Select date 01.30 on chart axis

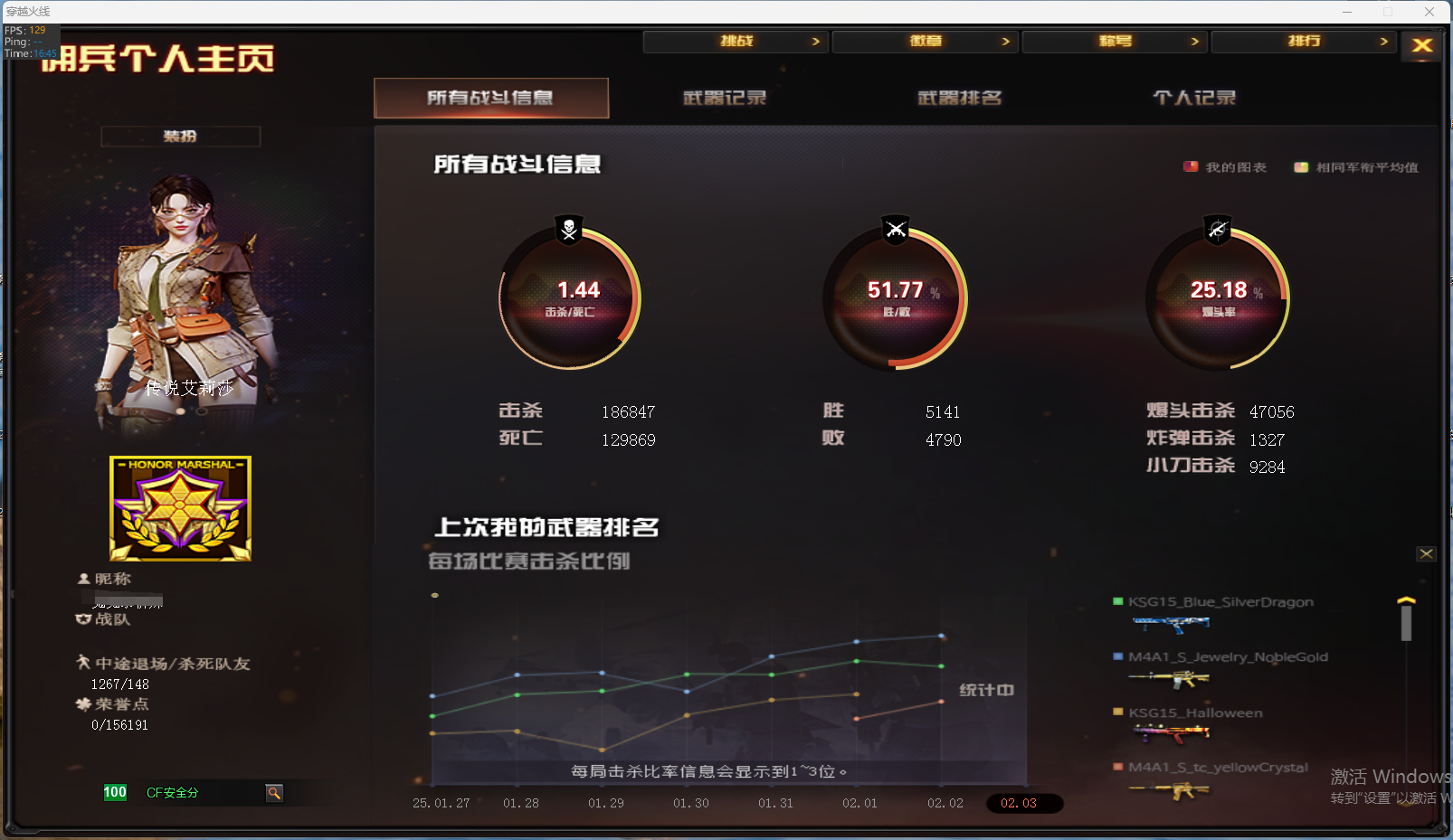tap(691, 803)
